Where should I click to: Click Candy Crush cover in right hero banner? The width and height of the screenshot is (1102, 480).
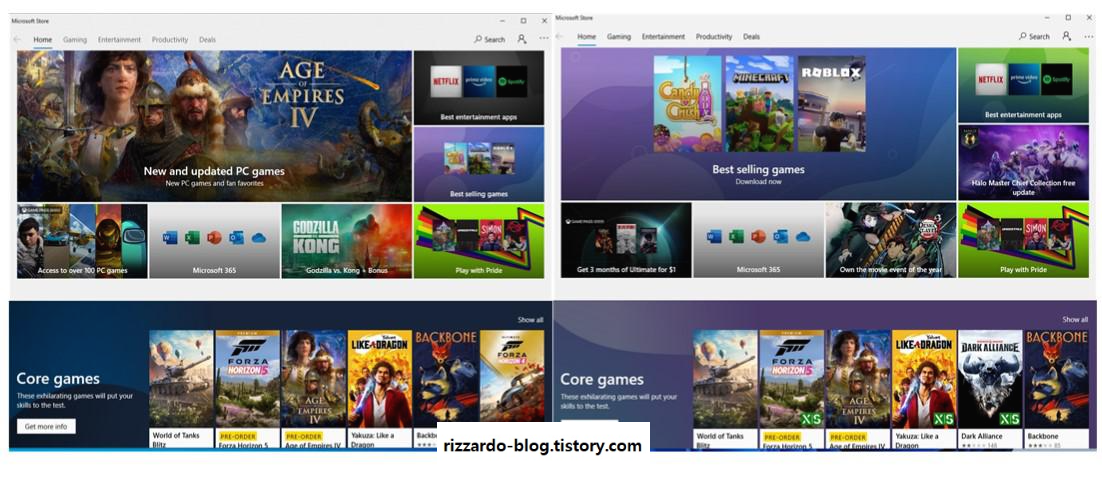(687, 104)
